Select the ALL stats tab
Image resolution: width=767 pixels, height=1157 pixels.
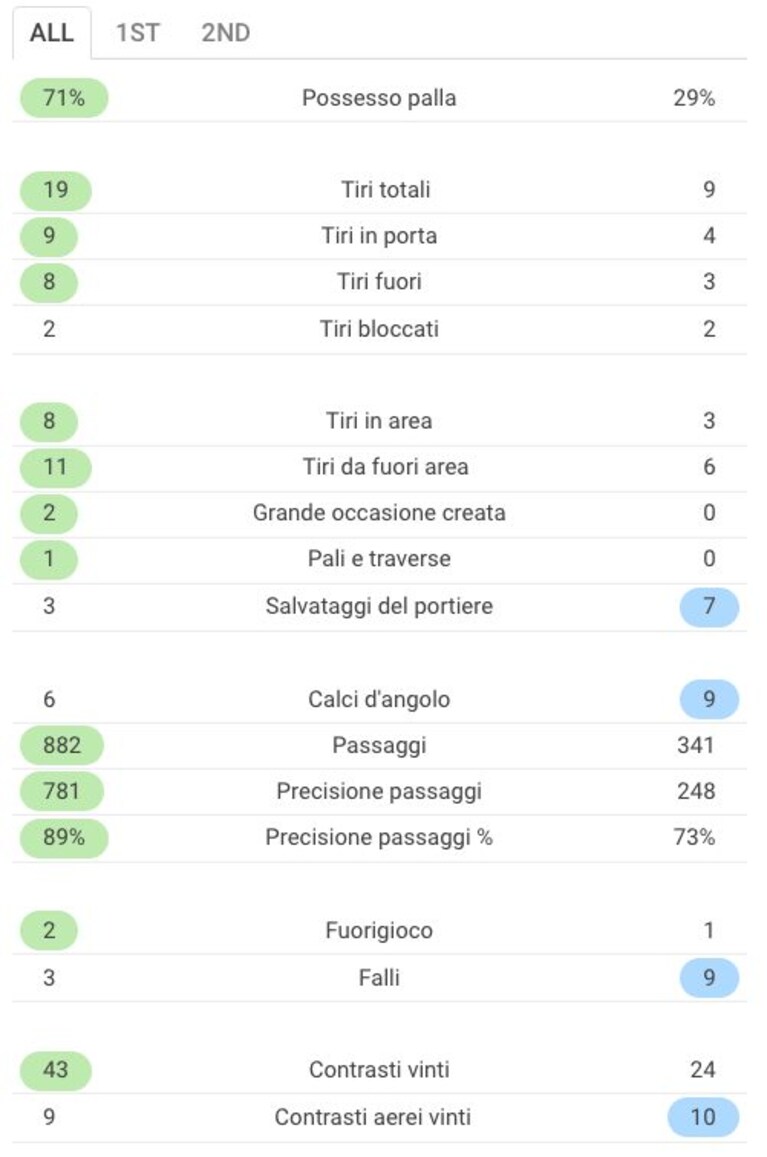point(52,32)
